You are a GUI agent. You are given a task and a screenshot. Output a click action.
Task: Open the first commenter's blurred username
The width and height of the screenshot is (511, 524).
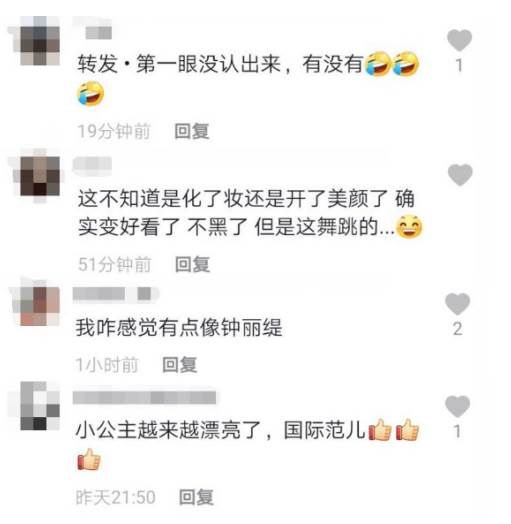click(93, 29)
